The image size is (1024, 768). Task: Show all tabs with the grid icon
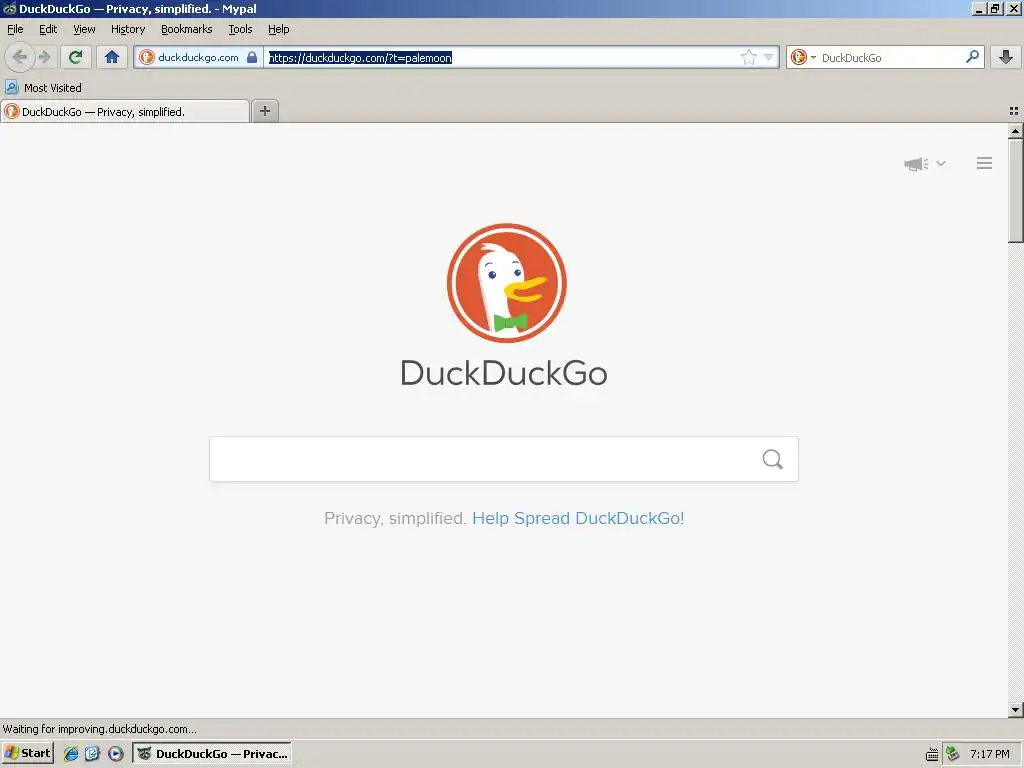click(1014, 111)
